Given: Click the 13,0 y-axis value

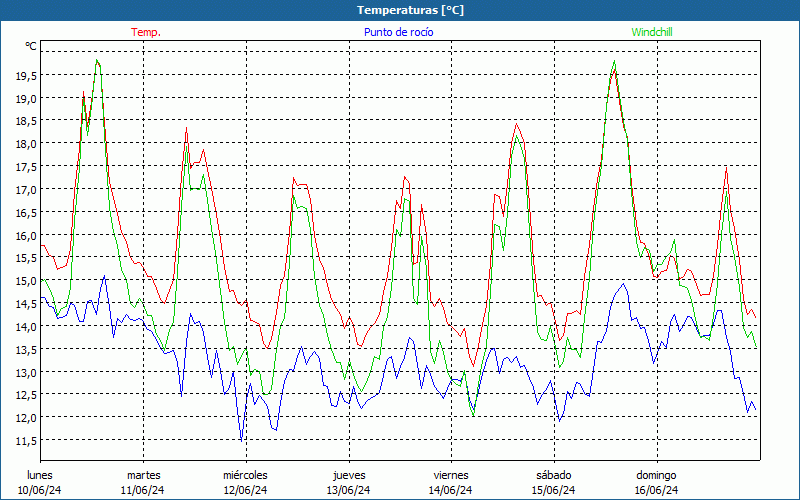Looking at the screenshot, I should 25,372.
